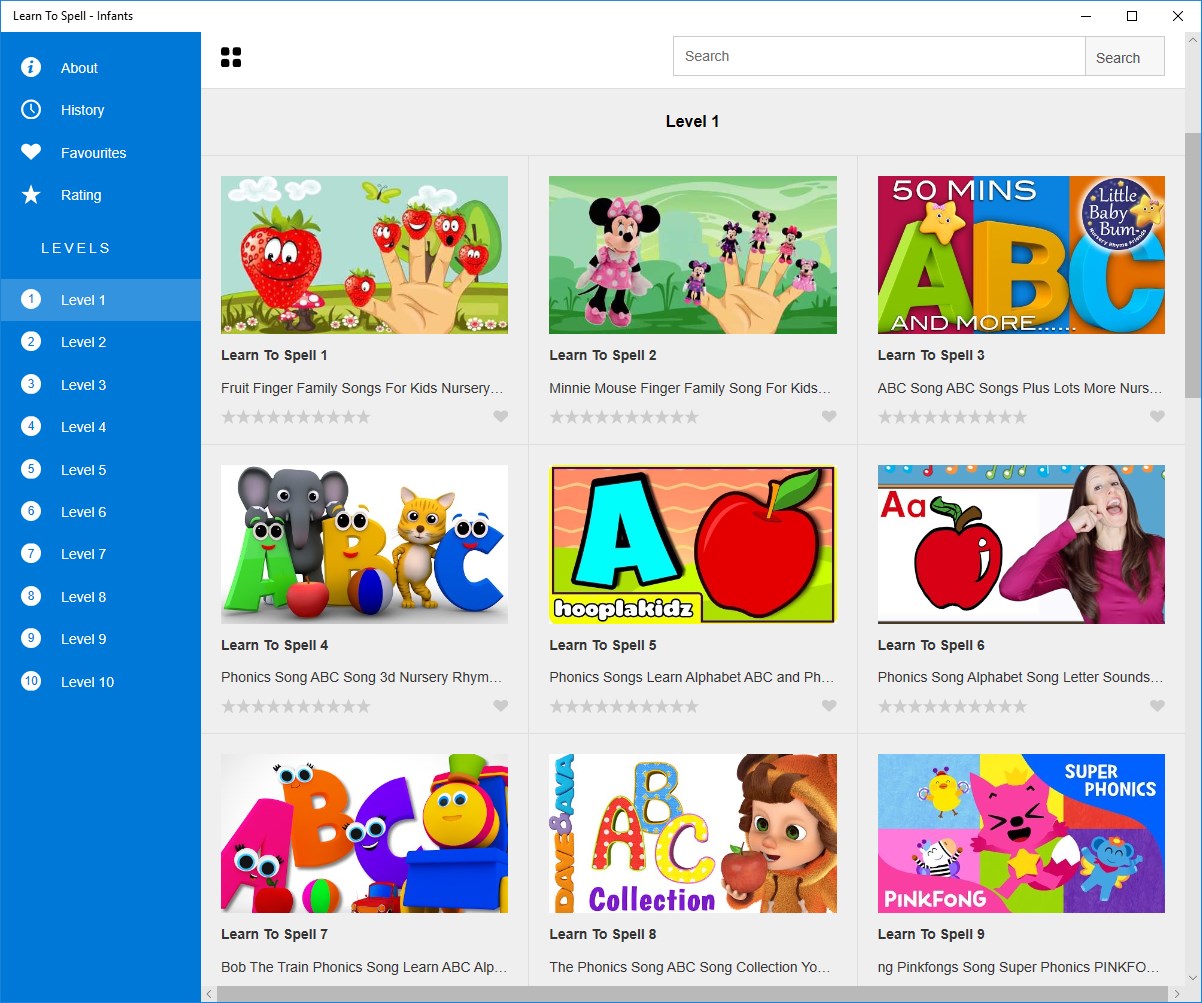This screenshot has height=1003, width=1202.
Task: Open the Dave & Ava ABC Collection thumbnail
Action: click(693, 833)
